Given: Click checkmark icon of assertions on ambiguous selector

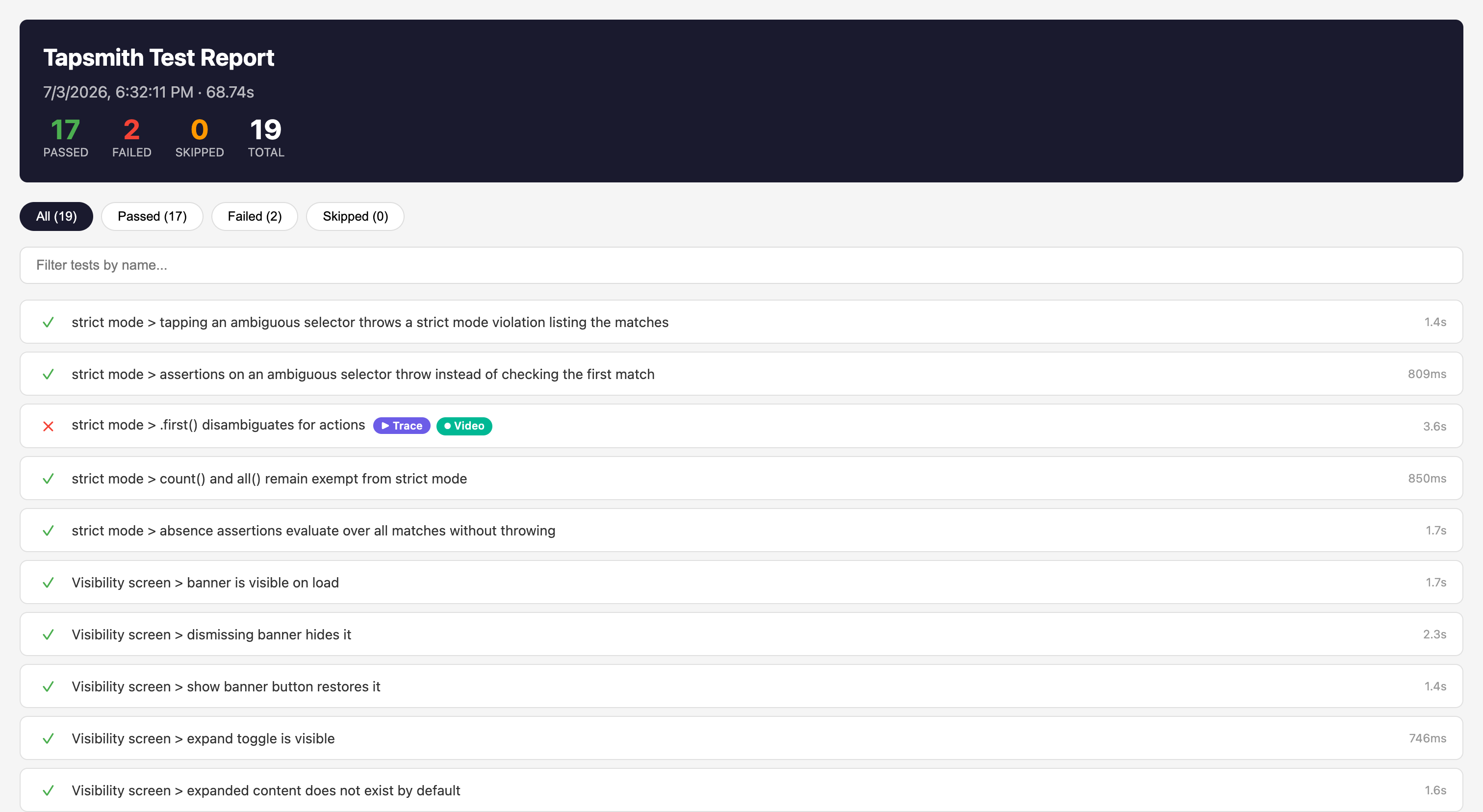Looking at the screenshot, I should coord(49,374).
